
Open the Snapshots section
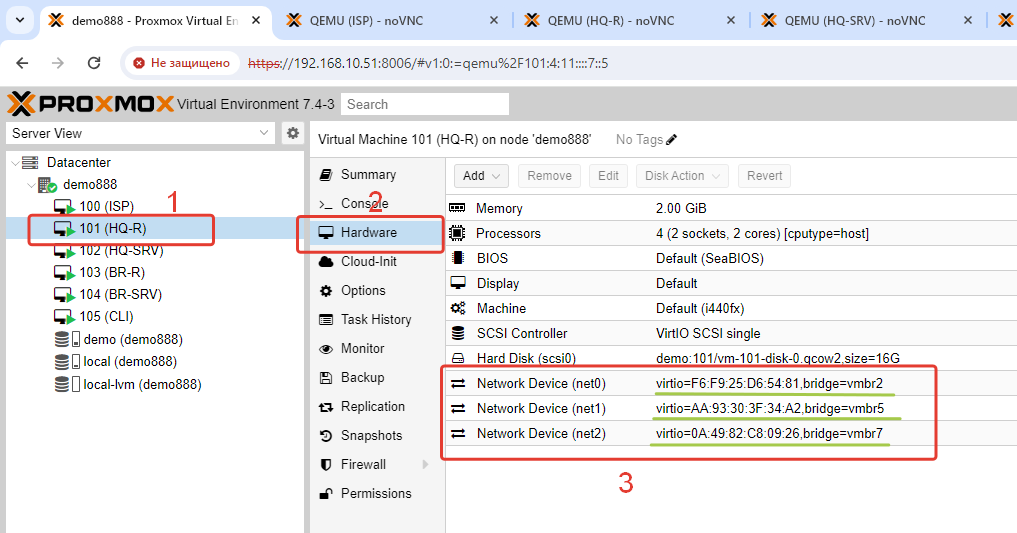click(372, 436)
